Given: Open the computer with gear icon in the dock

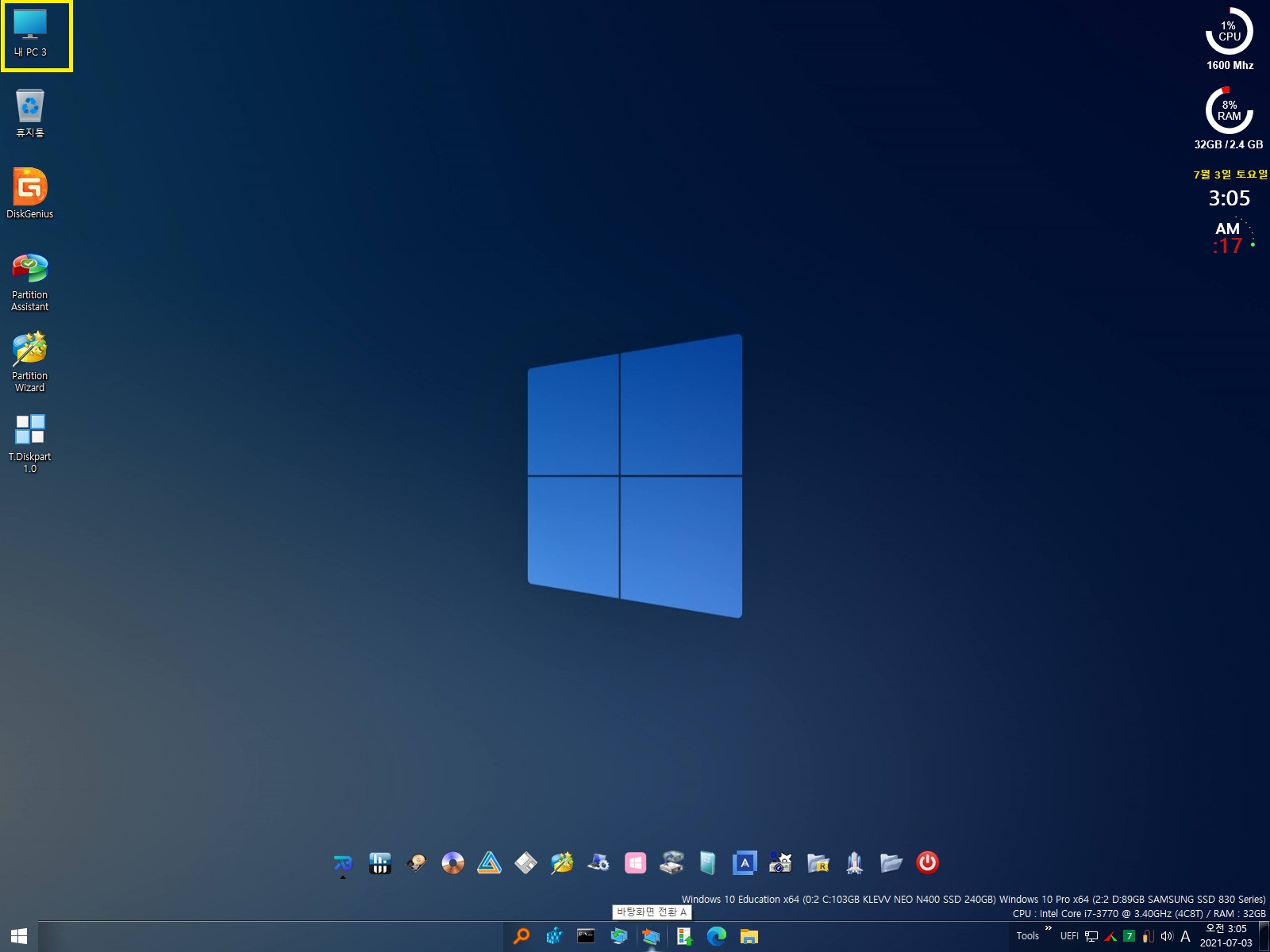Looking at the screenshot, I should click(x=599, y=862).
